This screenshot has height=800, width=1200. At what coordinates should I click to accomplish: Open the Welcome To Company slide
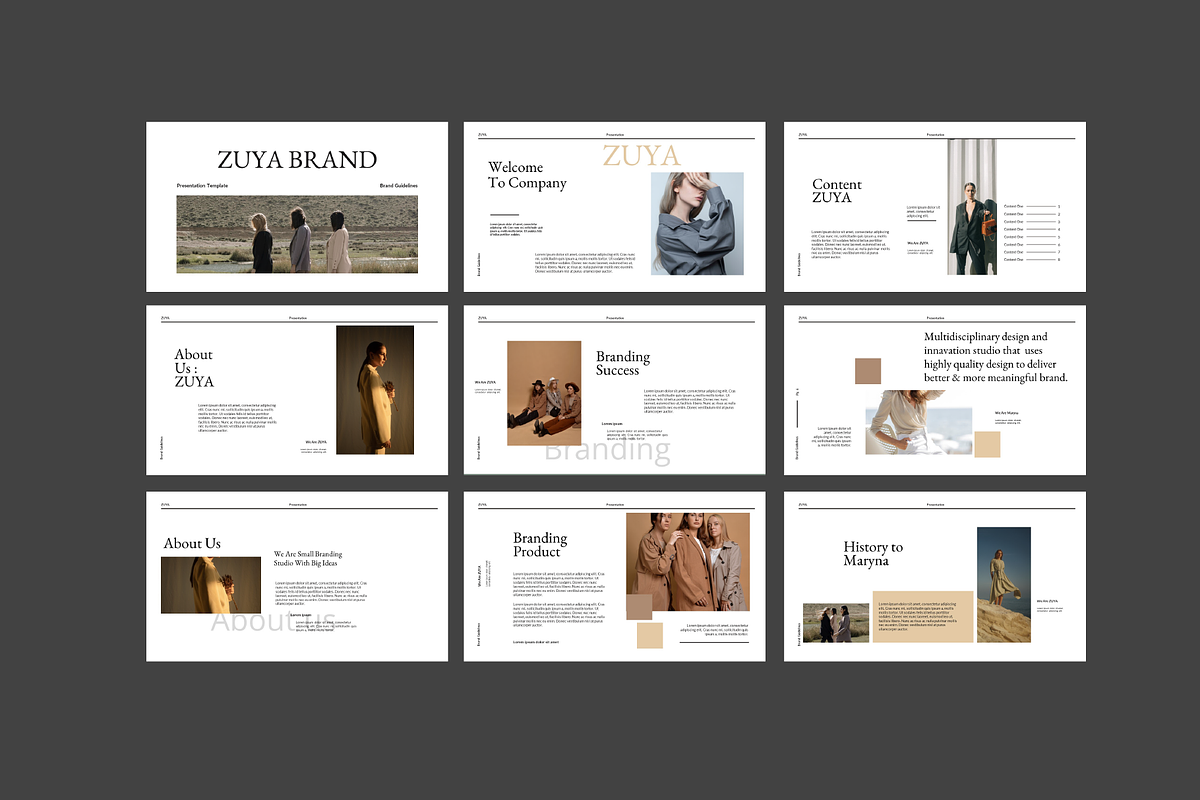tap(614, 207)
